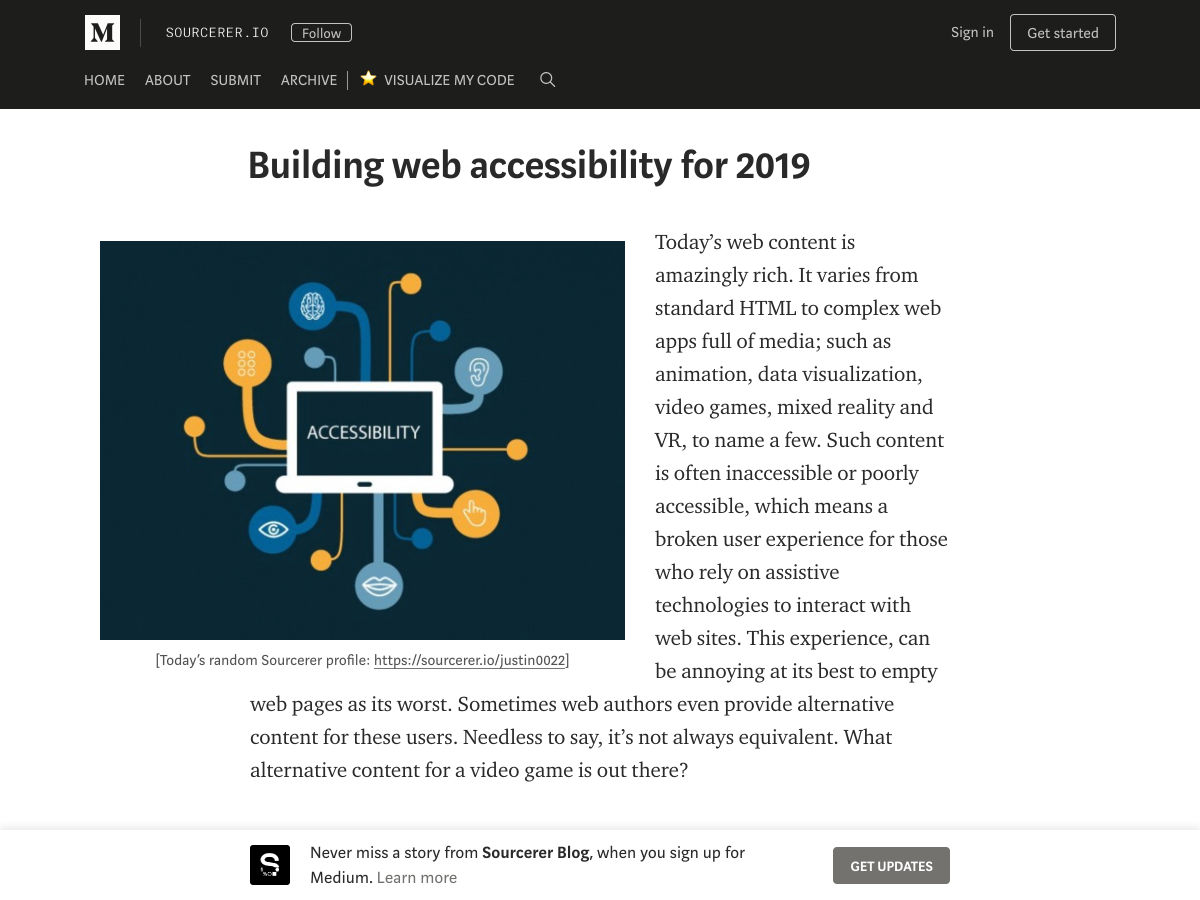Click the Learn more link

[417, 878]
